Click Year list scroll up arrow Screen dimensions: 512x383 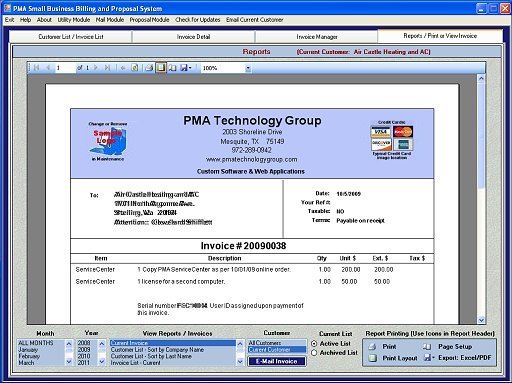click(102, 343)
